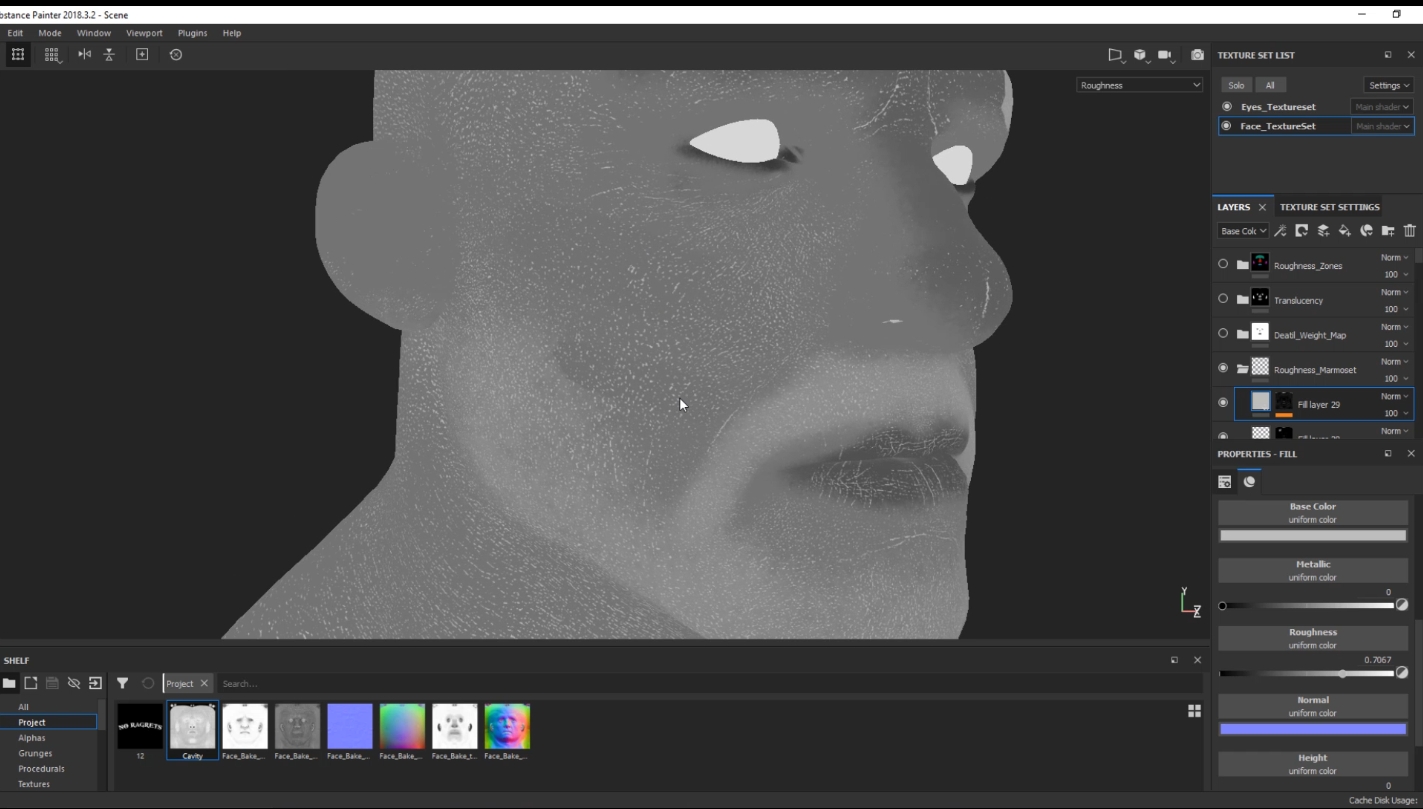This screenshot has width=1423, height=809.
Task: Open the viewport perspective view icon
Action: [1116, 55]
